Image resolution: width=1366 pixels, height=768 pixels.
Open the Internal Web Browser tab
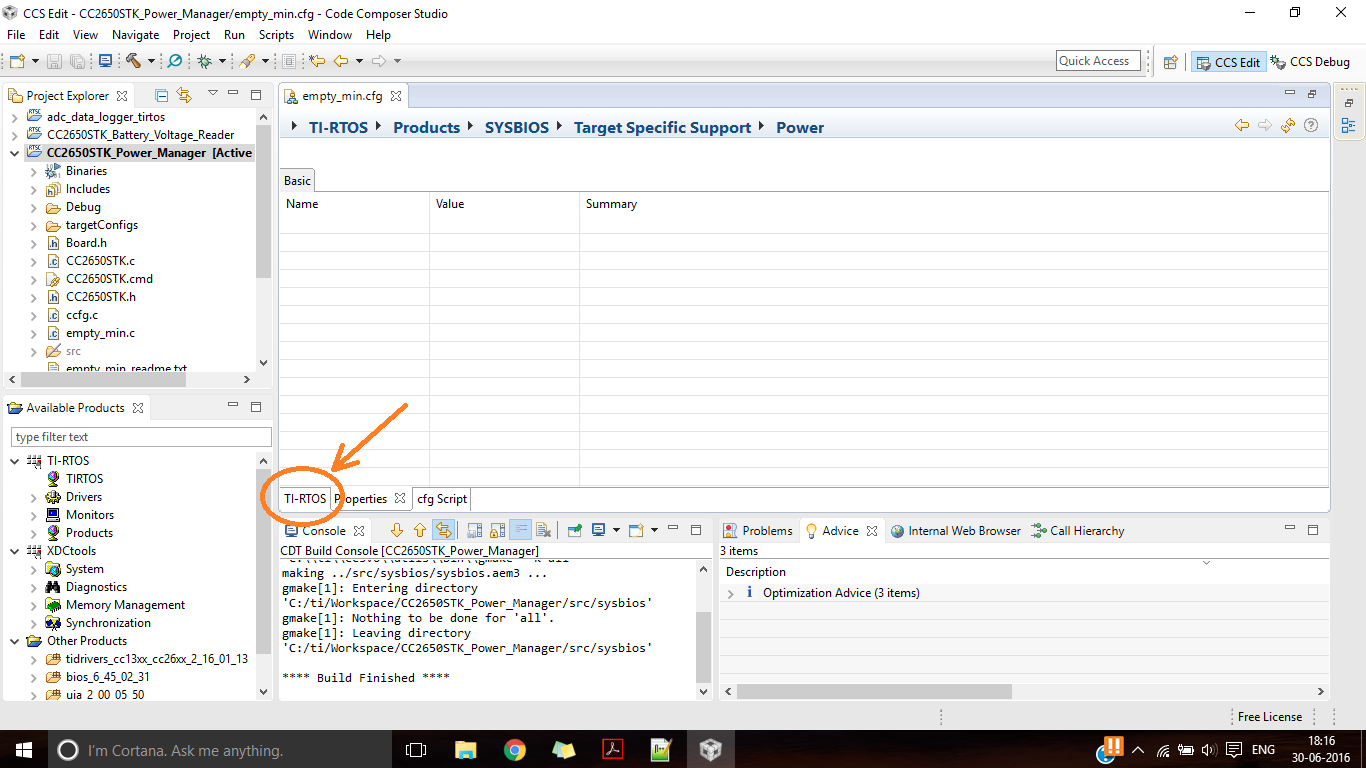tap(956, 531)
